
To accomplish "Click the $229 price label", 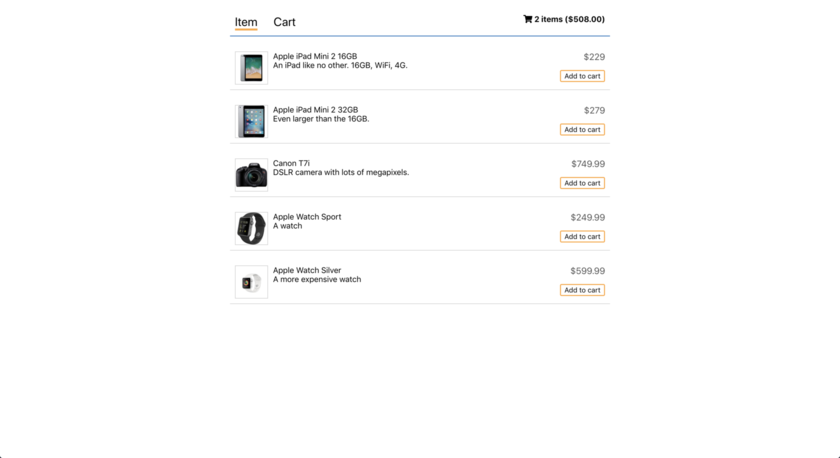I will 594,57.
